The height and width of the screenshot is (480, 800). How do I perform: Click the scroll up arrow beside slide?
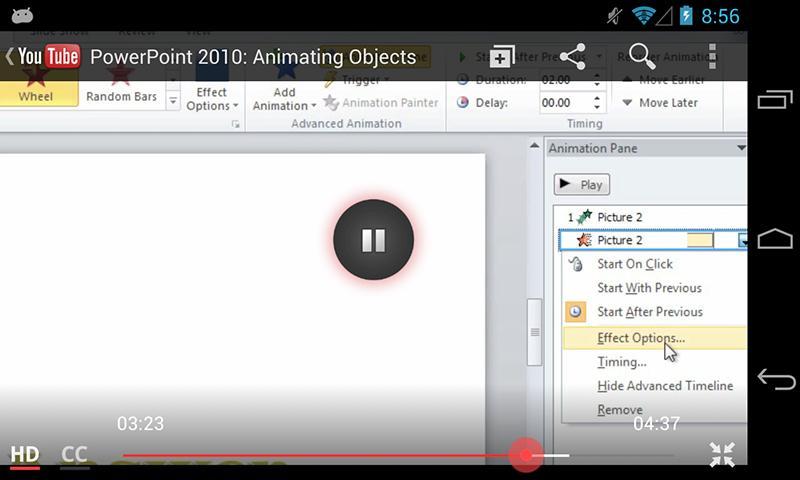click(x=534, y=146)
